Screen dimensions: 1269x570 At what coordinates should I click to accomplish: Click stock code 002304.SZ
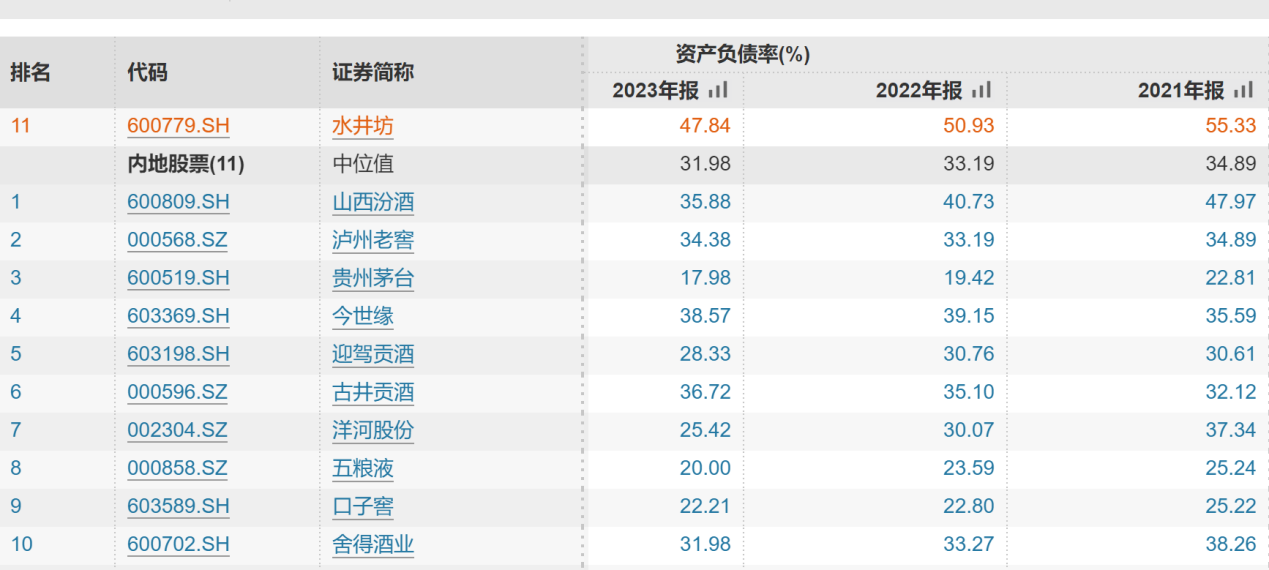[177, 430]
